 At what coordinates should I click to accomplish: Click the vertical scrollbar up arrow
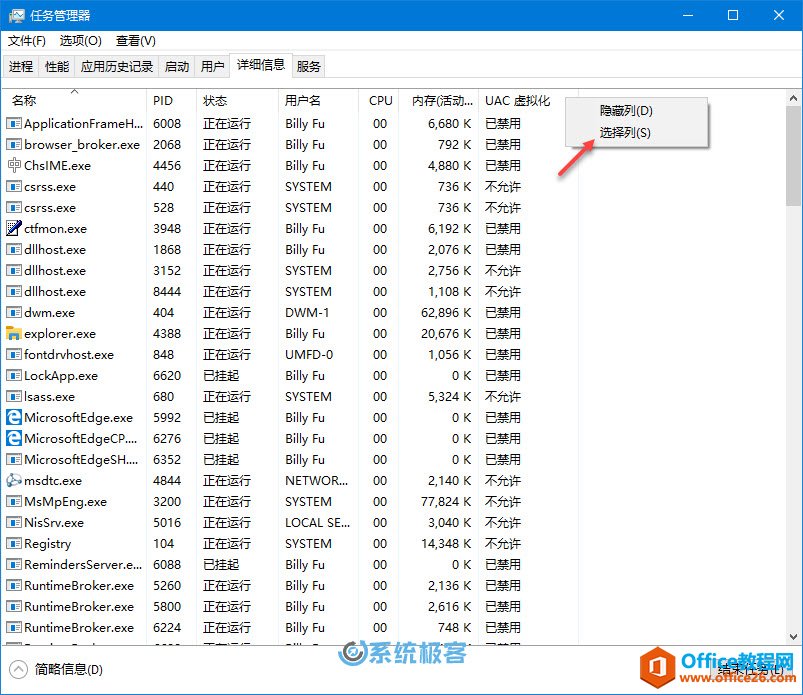793,99
